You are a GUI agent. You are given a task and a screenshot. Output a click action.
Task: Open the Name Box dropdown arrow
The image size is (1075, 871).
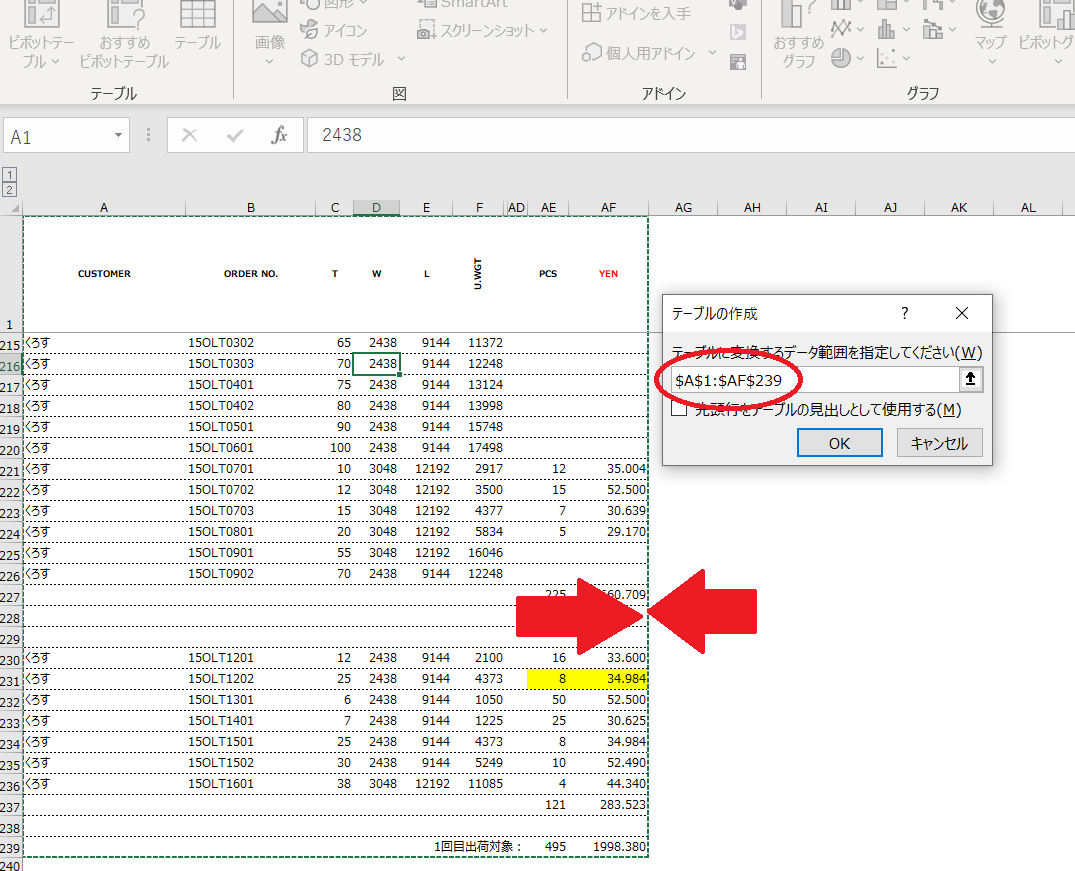[118, 135]
